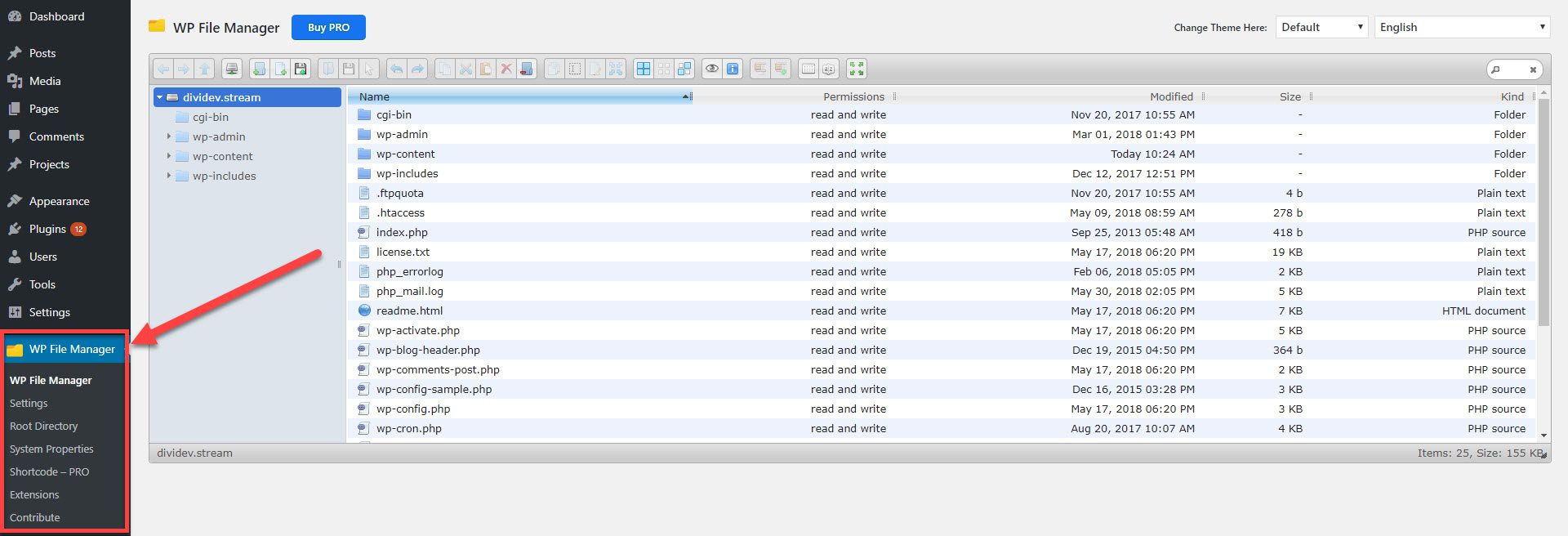Click the Select None icon

[664, 69]
